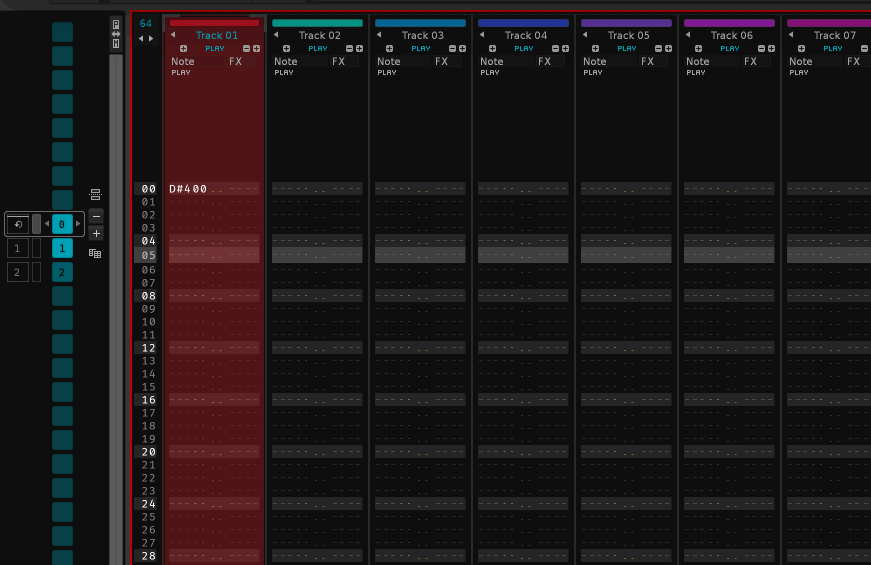Toggle the PLAY state of Track 03

(421, 48)
